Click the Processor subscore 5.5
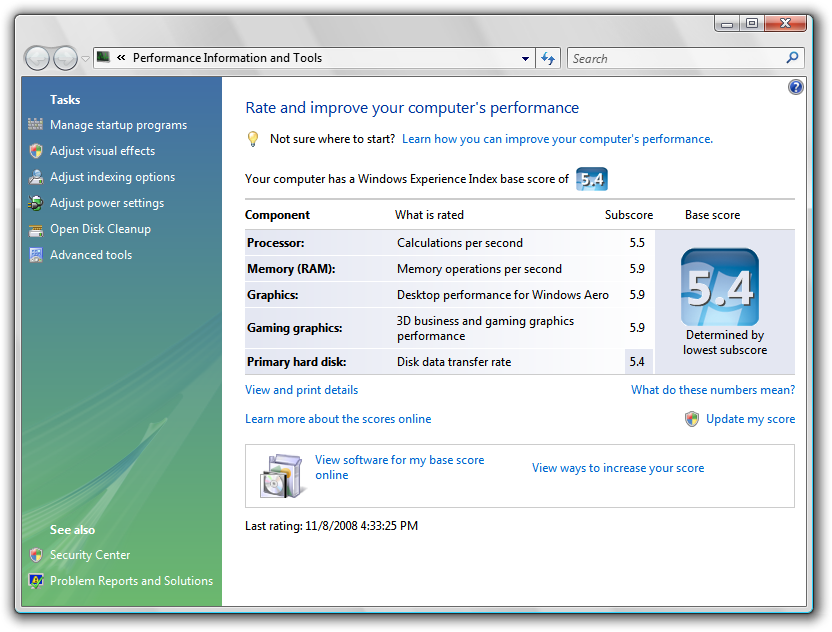The image size is (832, 632). coord(637,243)
